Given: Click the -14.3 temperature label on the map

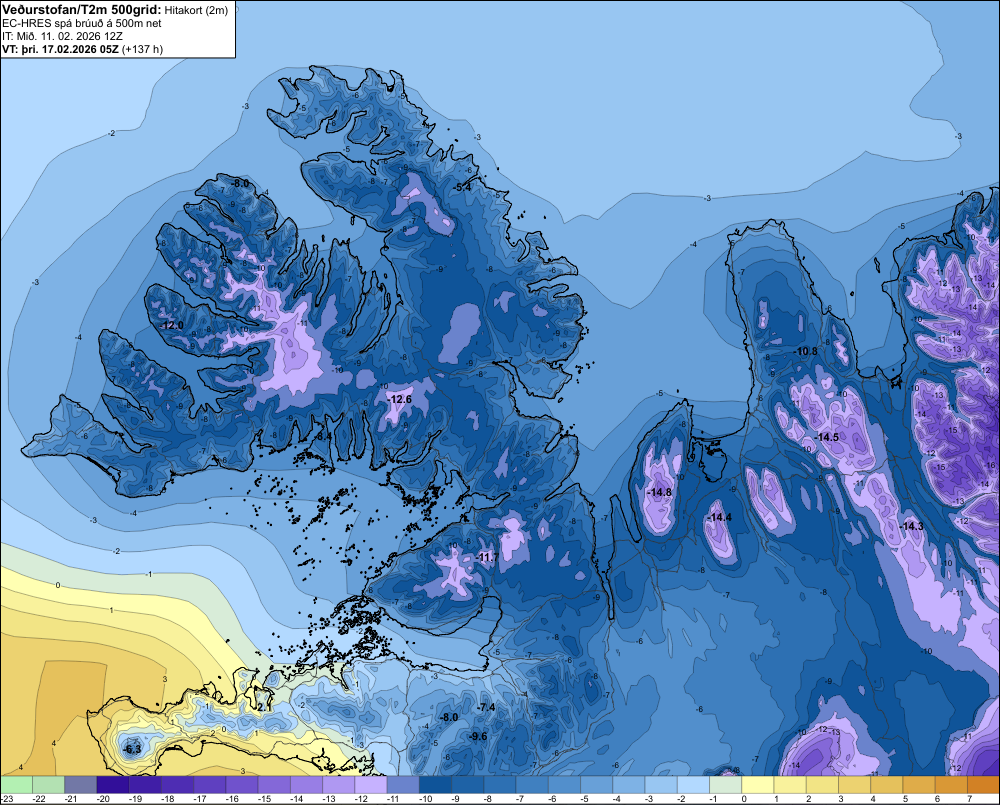Looking at the screenshot, I should tap(912, 526).
